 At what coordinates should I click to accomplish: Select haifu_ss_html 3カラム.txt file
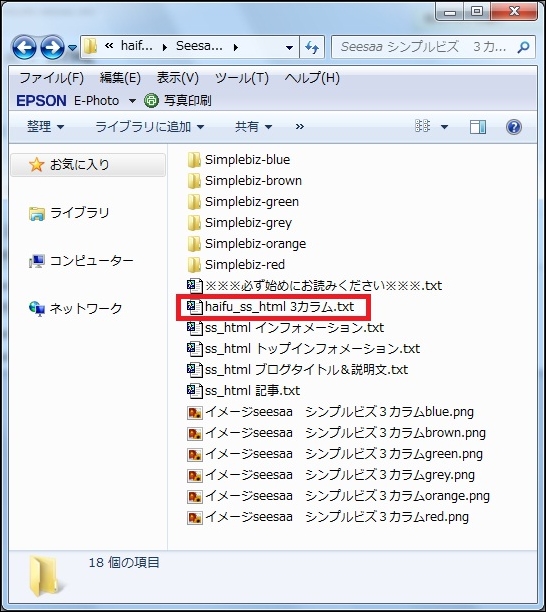tap(273, 307)
